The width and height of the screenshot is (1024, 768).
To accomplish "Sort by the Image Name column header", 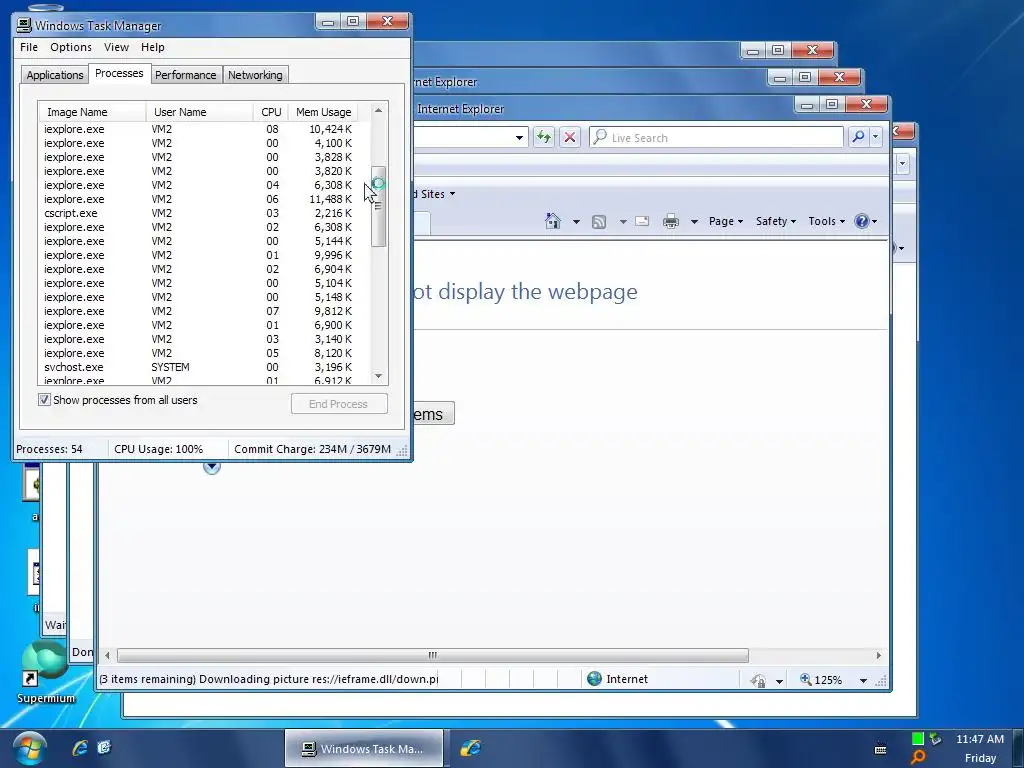I will (91, 112).
